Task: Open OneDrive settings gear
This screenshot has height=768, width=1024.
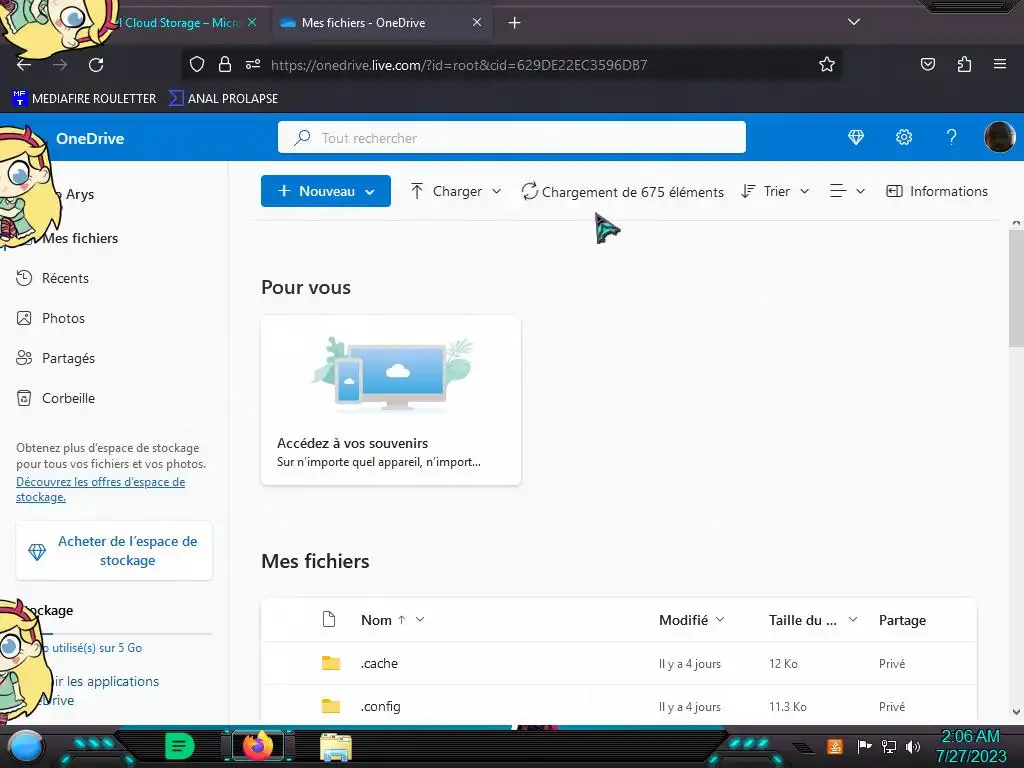Action: pyautogui.click(x=904, y=137)
